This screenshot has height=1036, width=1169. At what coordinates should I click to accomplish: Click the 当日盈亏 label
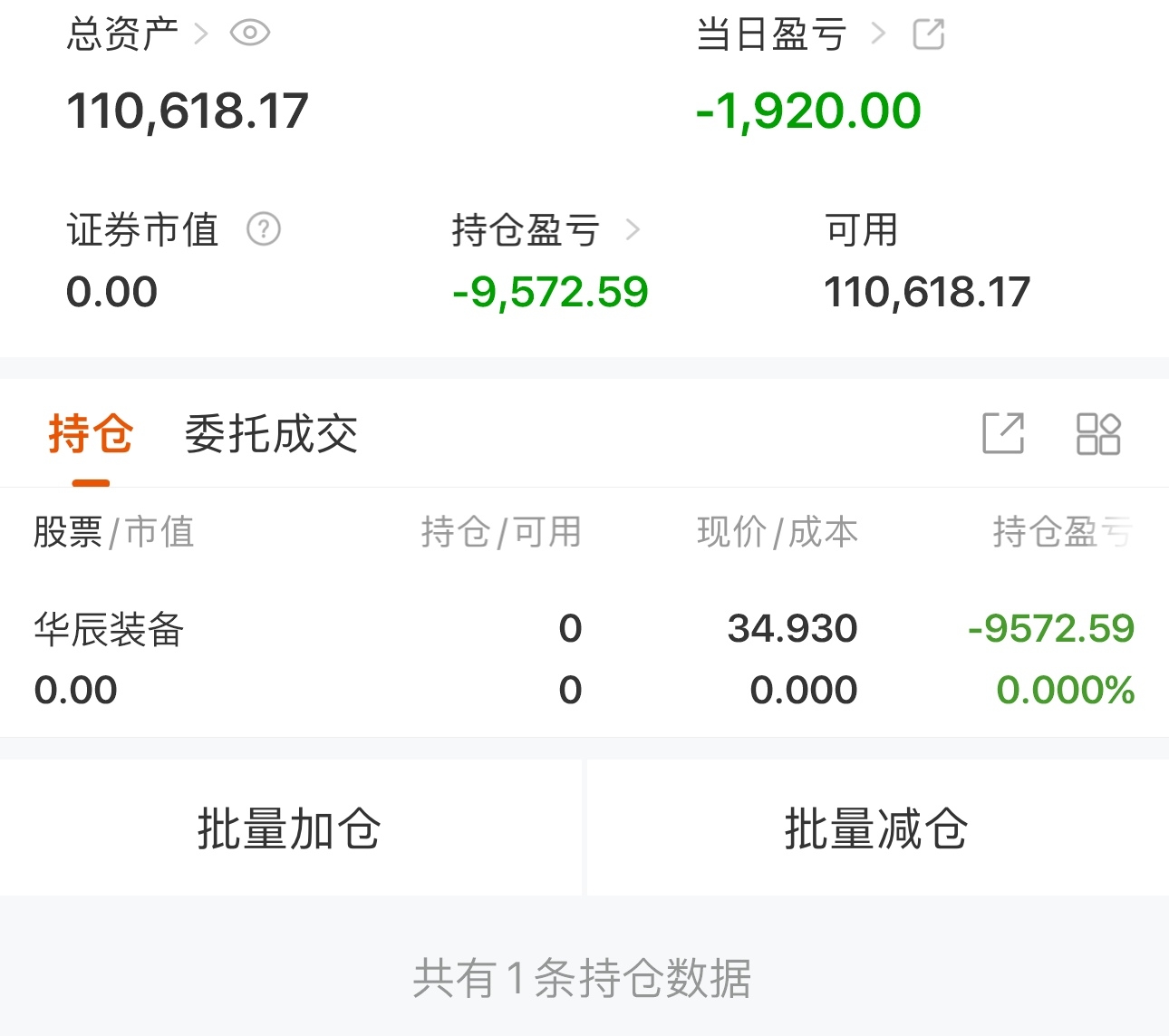tap(771, 34)
